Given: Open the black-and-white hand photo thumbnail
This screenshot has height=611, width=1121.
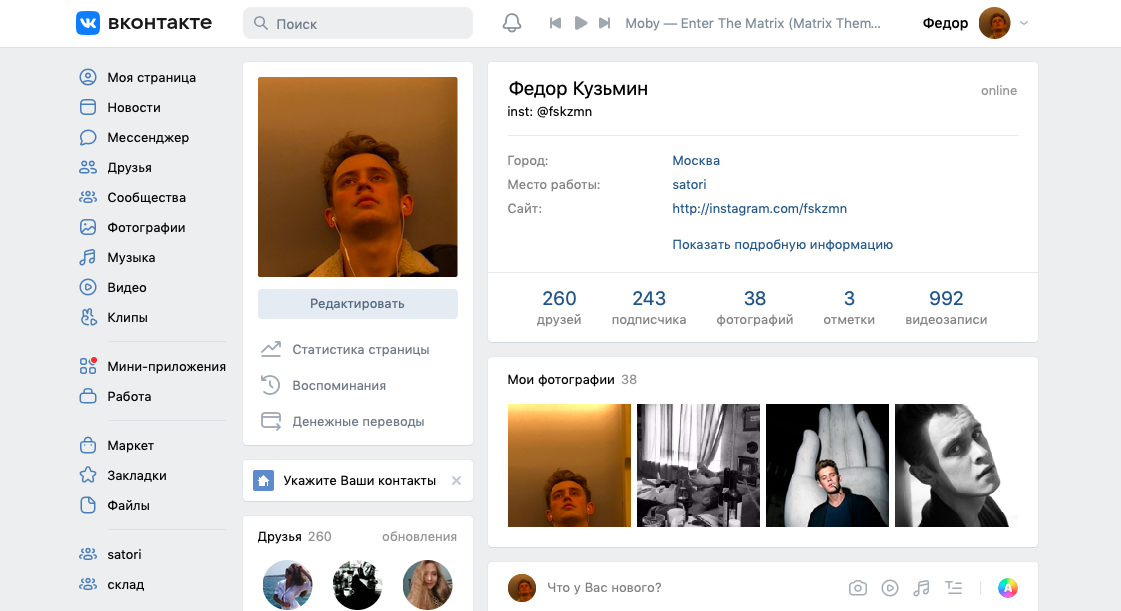Looking at the screenshot, I should click(x=827, y=465).
